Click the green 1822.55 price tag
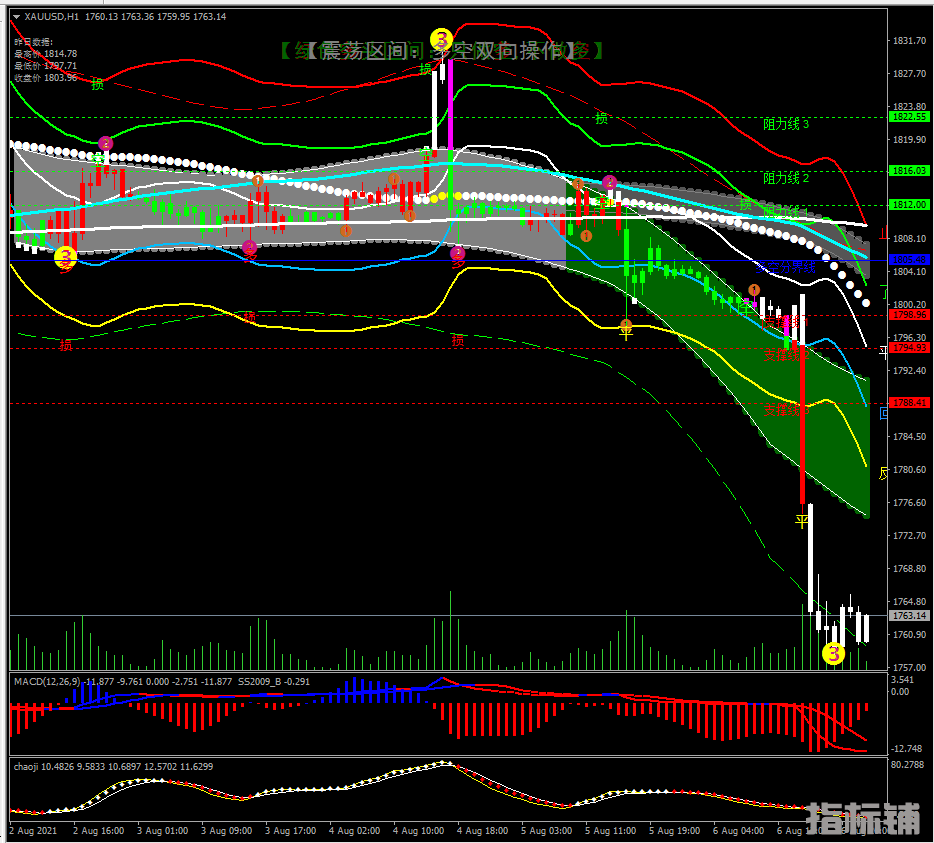 pyautogui.click(x=909, y=117)
